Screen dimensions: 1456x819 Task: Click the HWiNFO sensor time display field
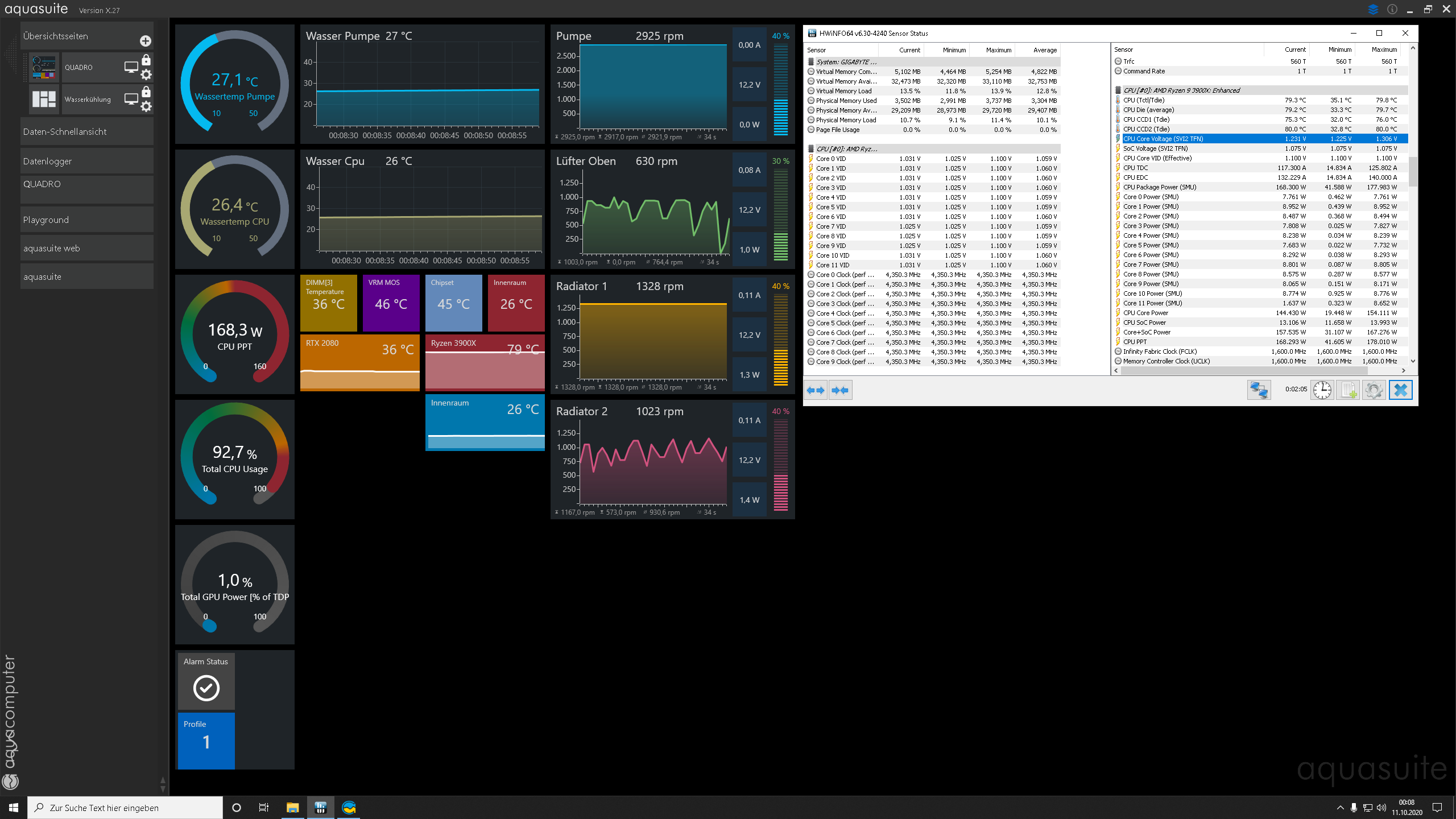(x=1296, y=390)
